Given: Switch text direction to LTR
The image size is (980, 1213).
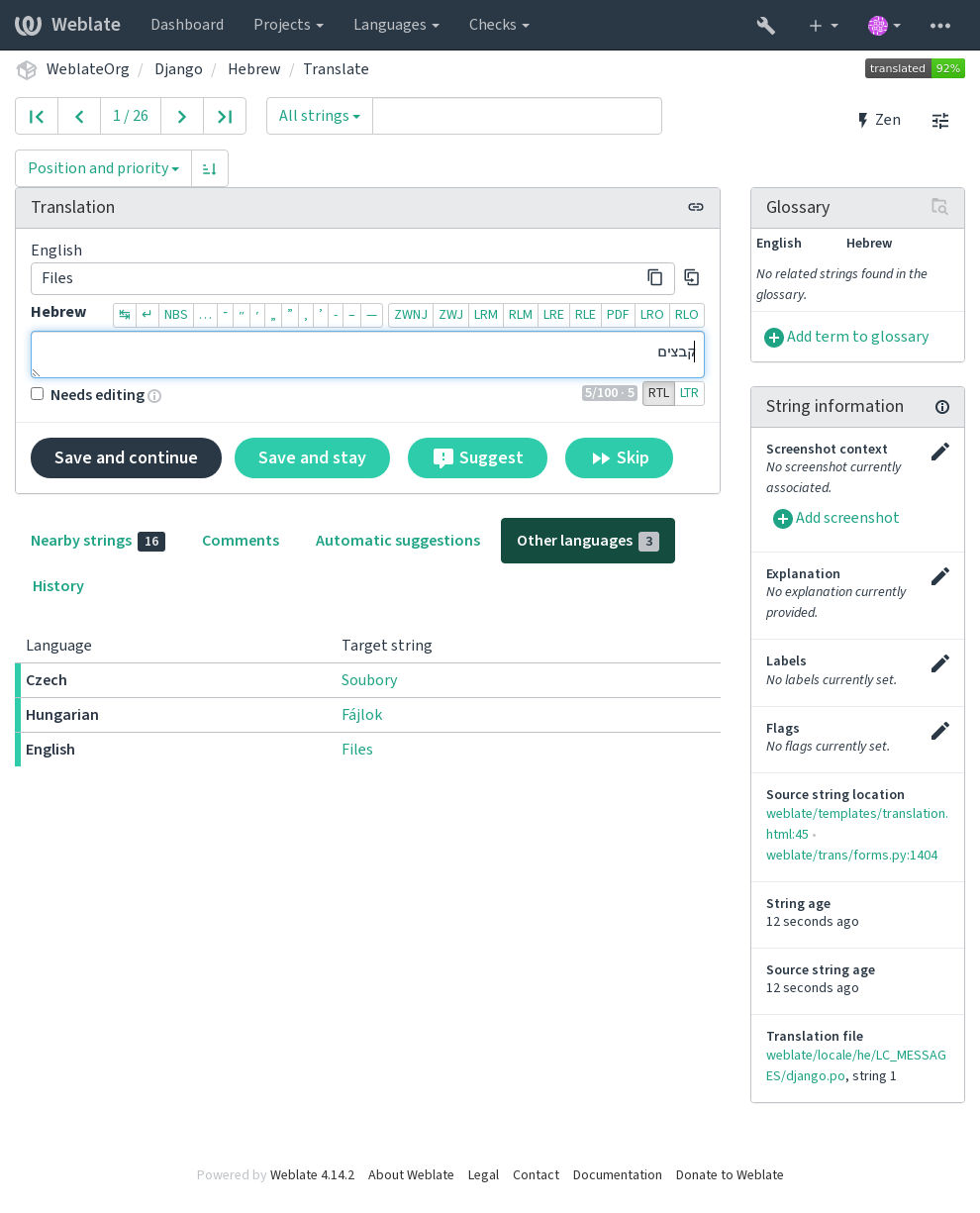Looking at the screenshot, I should point(690,393).
